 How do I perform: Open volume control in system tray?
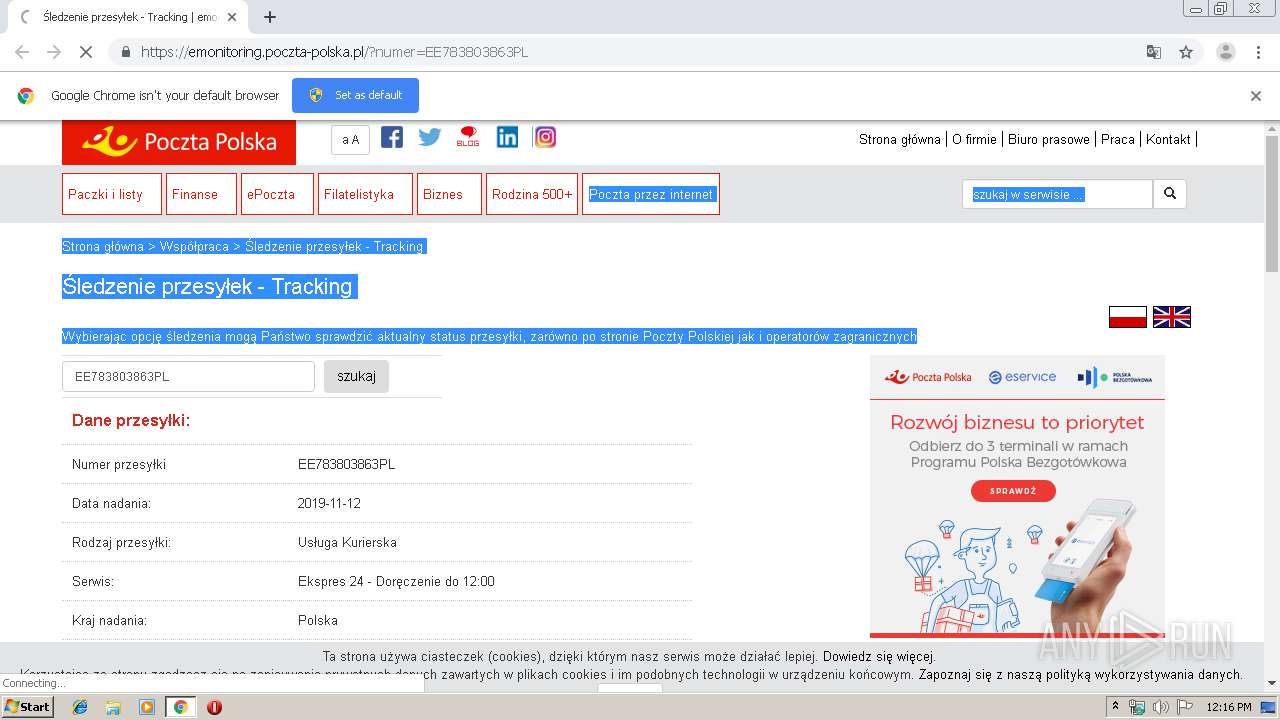(1160, 707)
